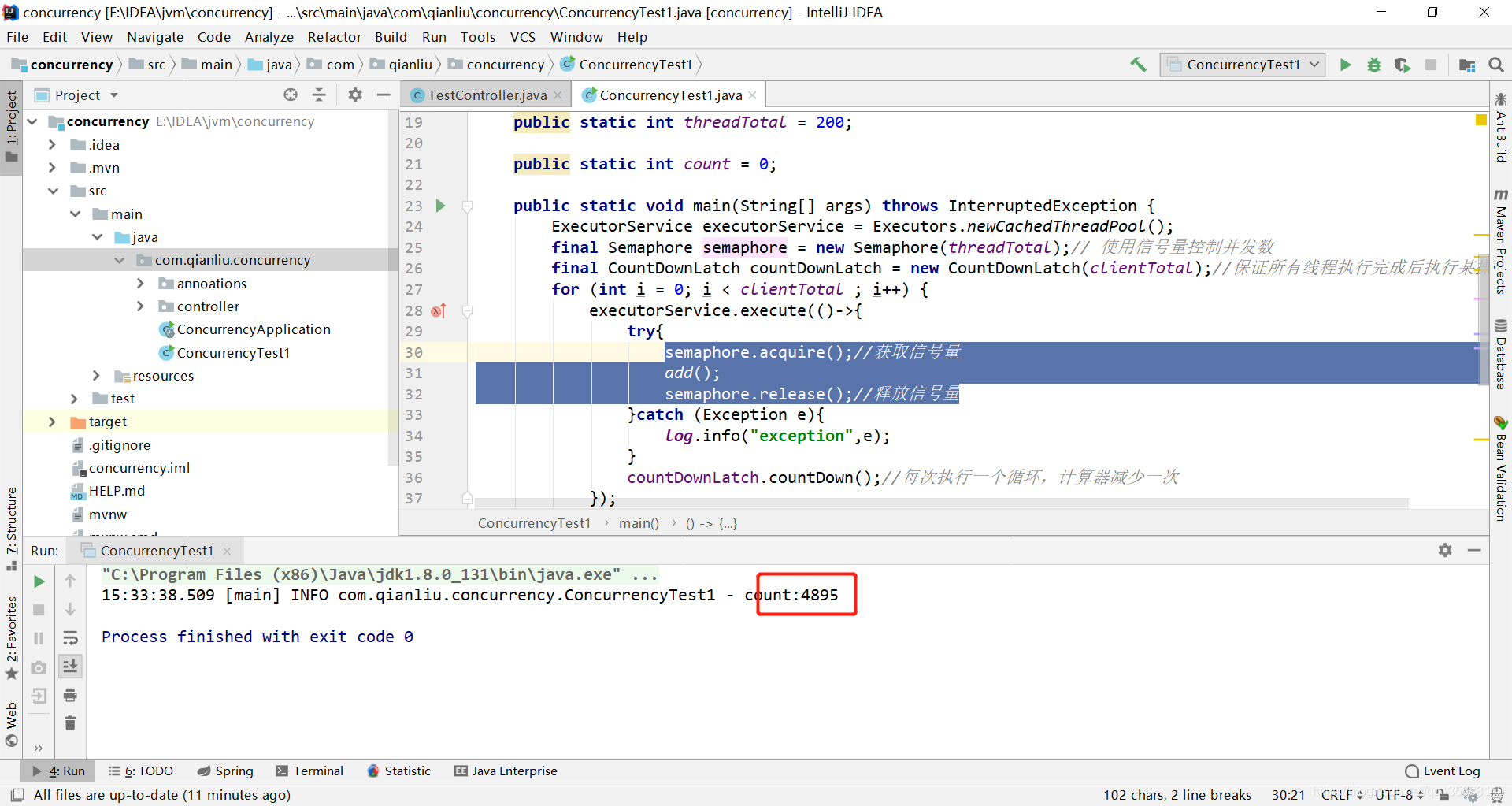Rerun the program in the Run panel
The width and height of the screenshot is (1512, 806).
point(39,581)
